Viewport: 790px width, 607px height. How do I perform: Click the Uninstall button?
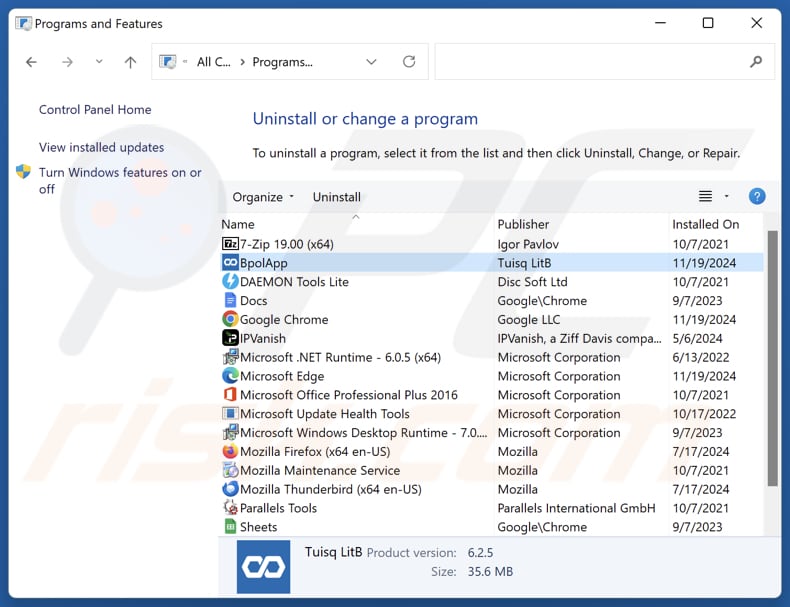pyautogui.click(x=337, y=197)
